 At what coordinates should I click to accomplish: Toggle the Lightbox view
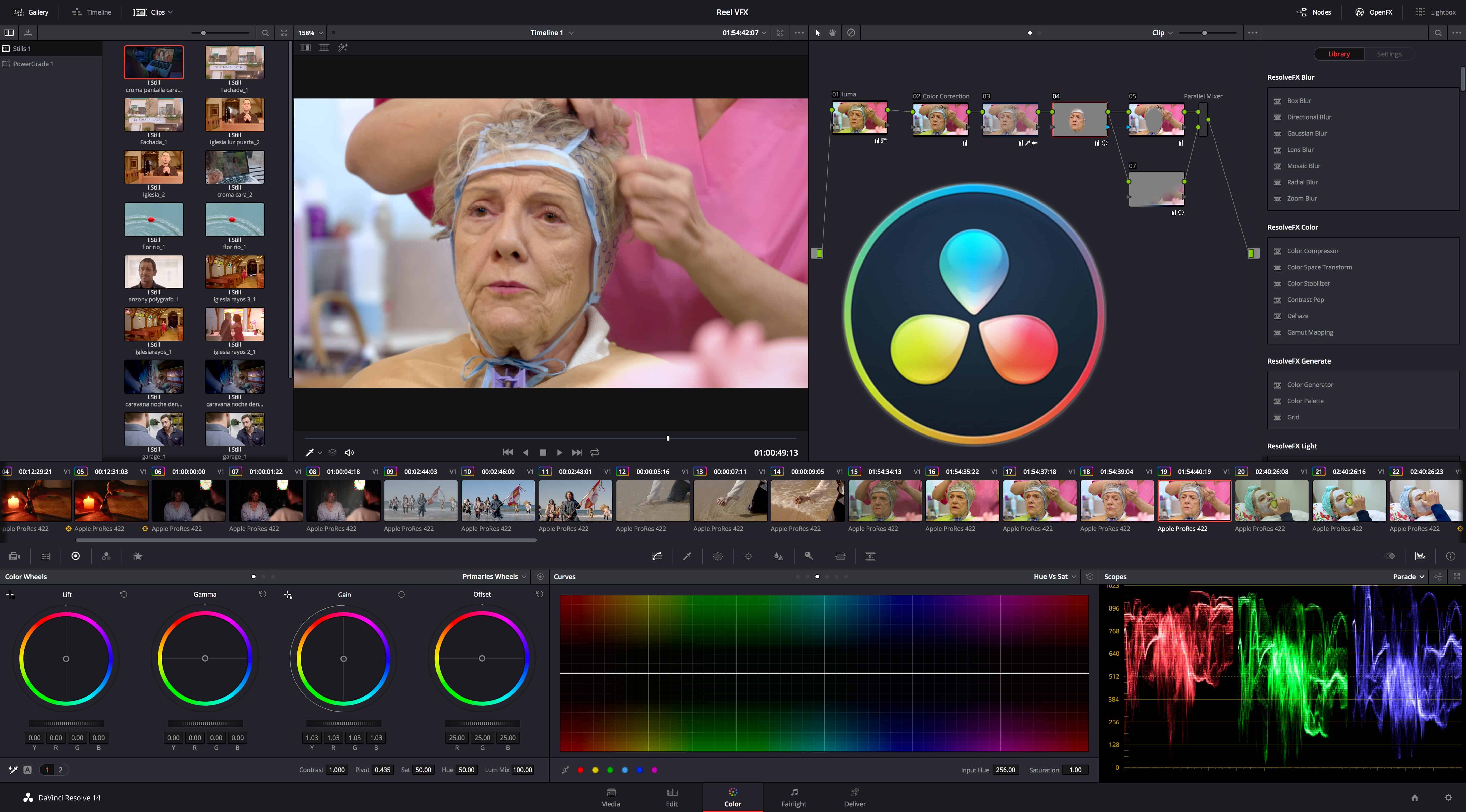click(1435, 12)
